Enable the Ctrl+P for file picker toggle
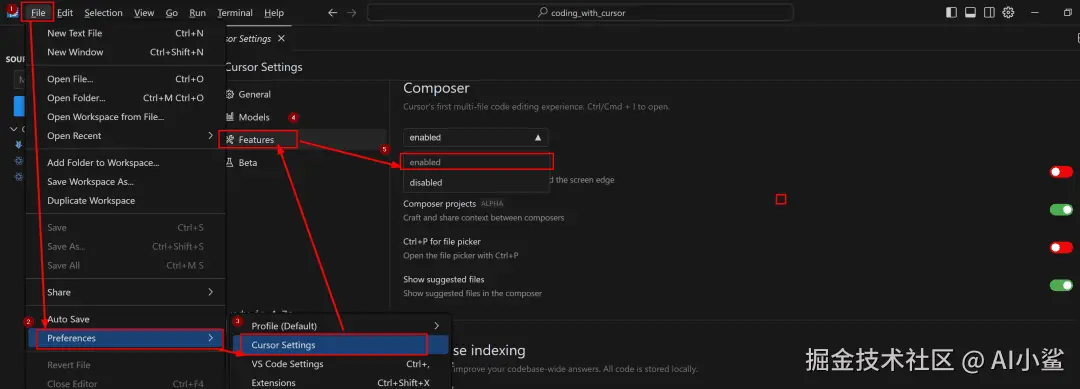The width and height of the screenshot is (1080, 389). 1061,247
